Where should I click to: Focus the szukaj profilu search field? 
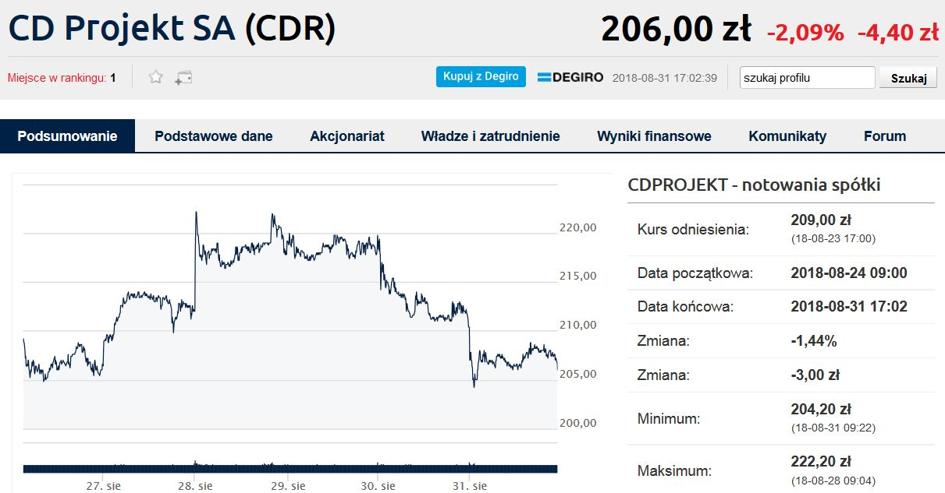[x=807, y=78]
